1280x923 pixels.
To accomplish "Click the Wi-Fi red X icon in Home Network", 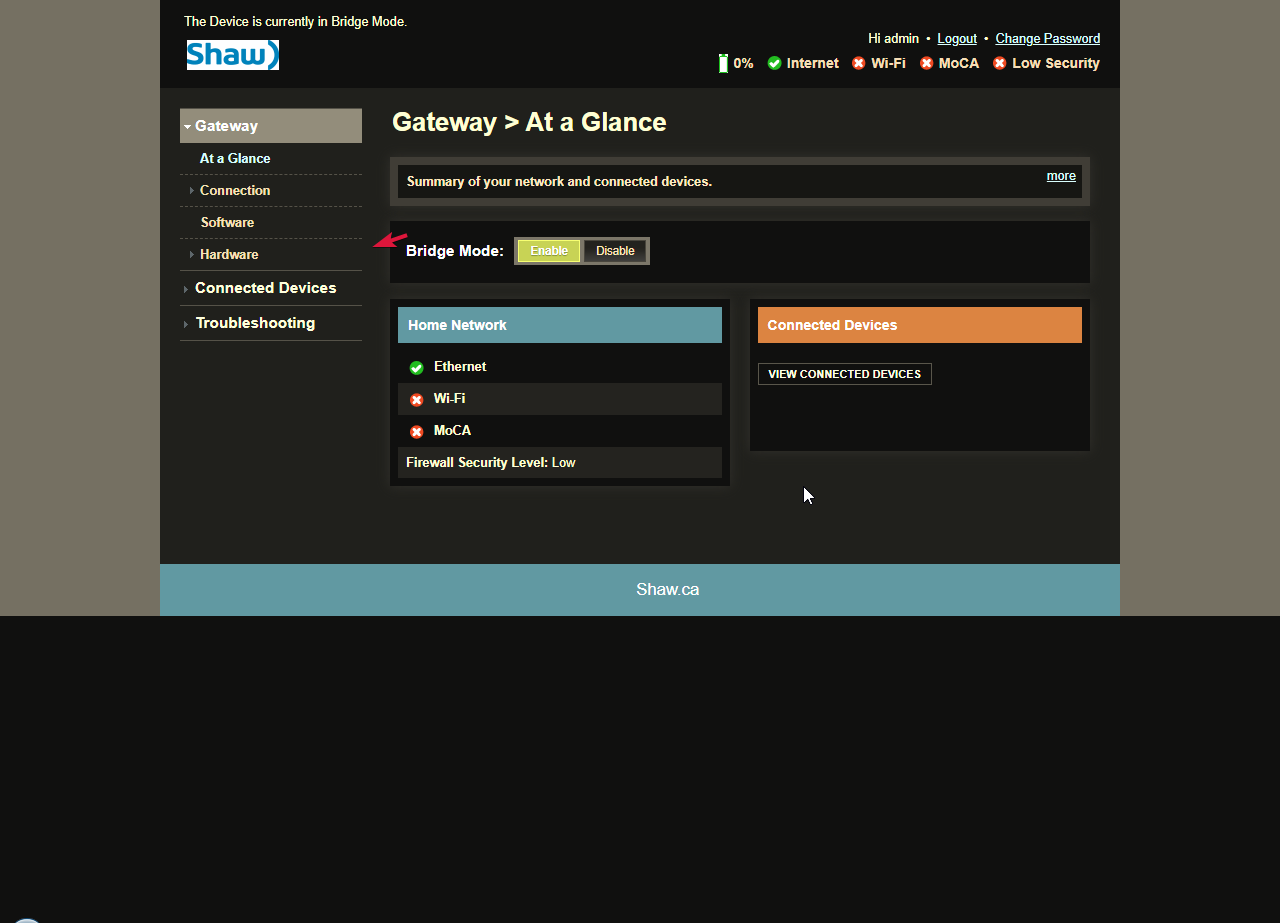I will pyautogui.click(x=416, y=400).
